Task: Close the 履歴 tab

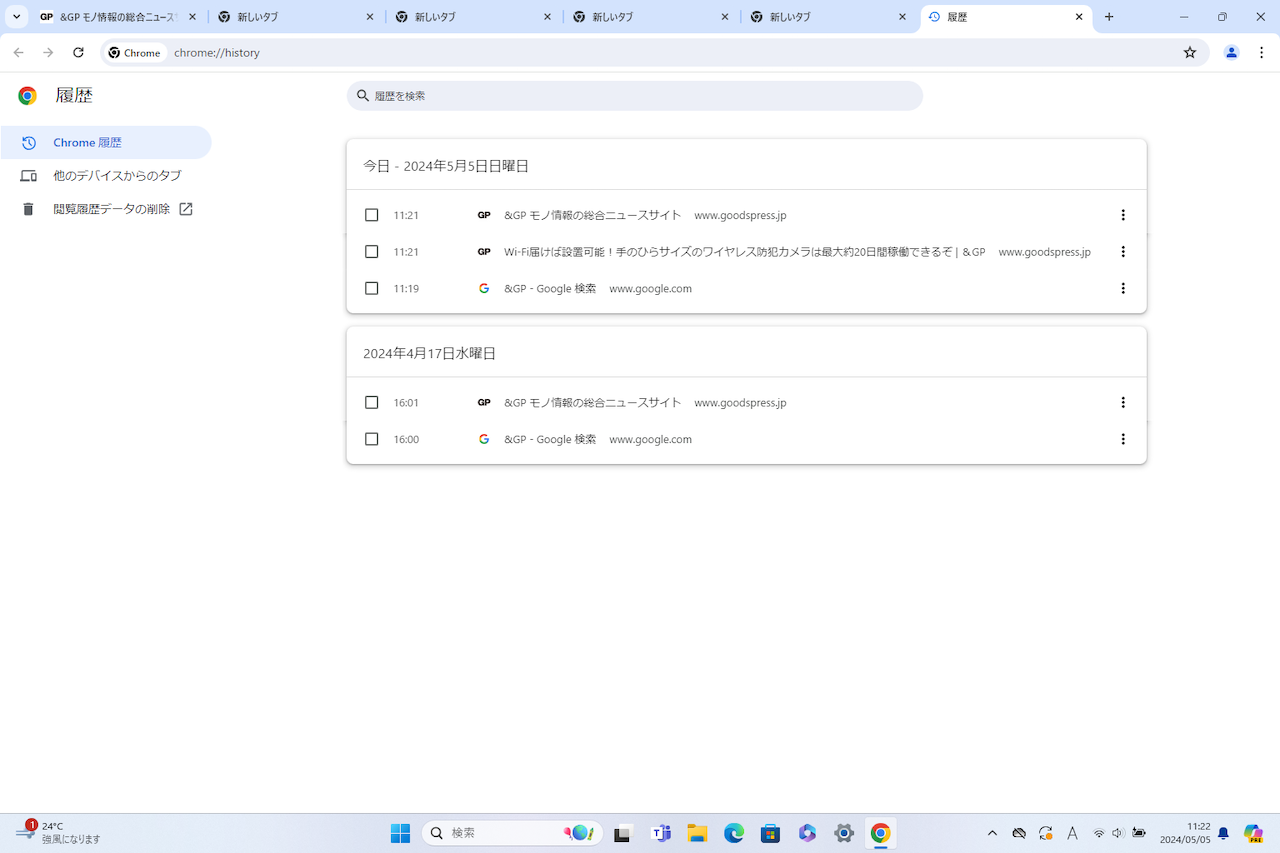Action: (x=1079, y=17)
